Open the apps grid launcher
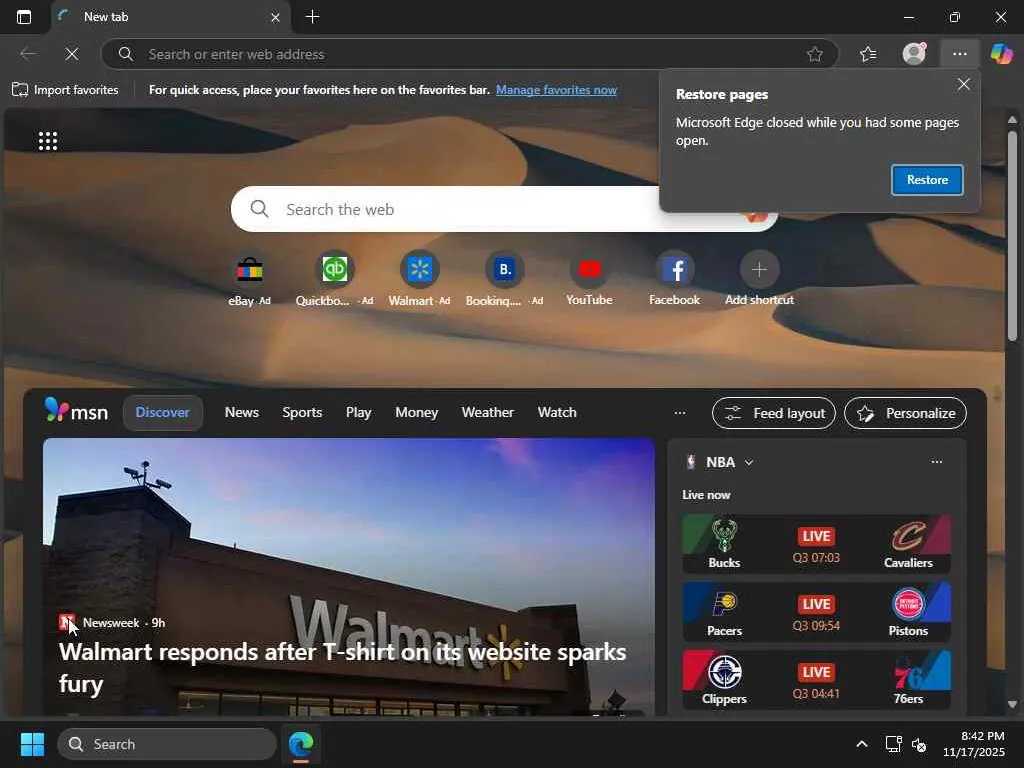 tap(48, 141)
